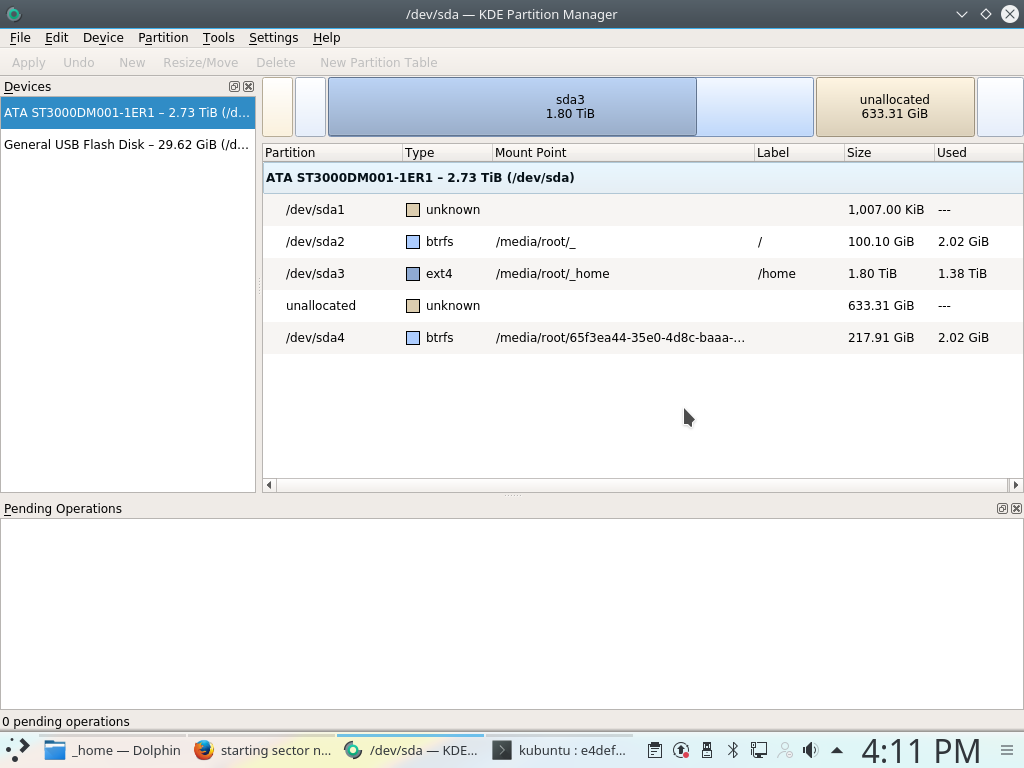Screen dimensions: 1024x768
Task: Open the software updates tray icon
Action: click(681, 750)
